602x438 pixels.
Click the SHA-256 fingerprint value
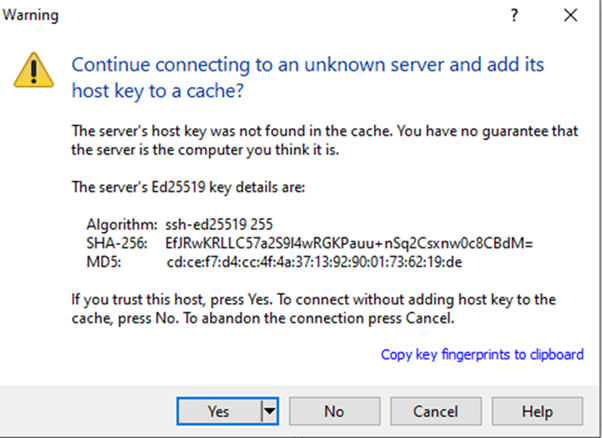(x=349, y=243)
